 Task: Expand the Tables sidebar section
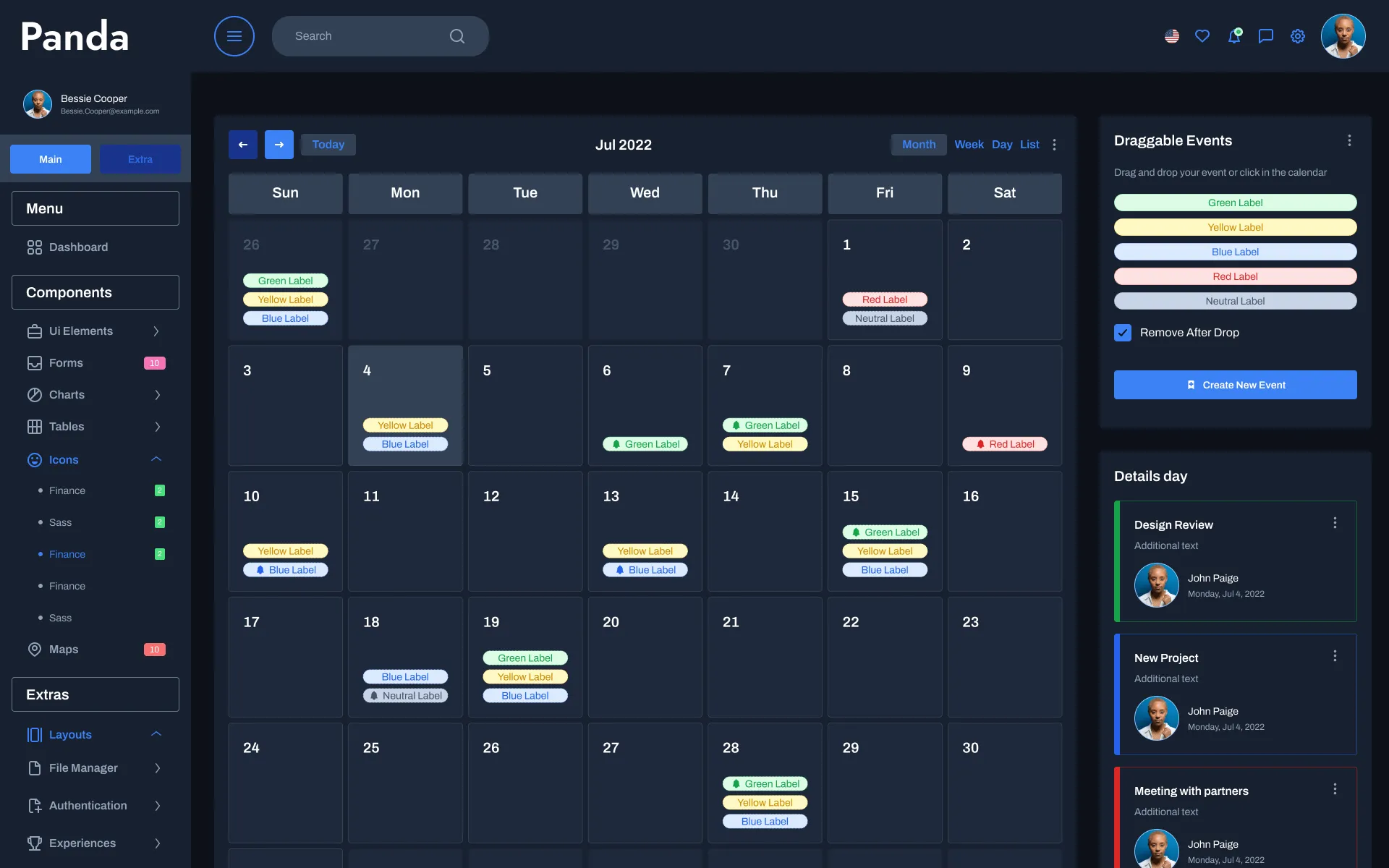coord(158,427)
